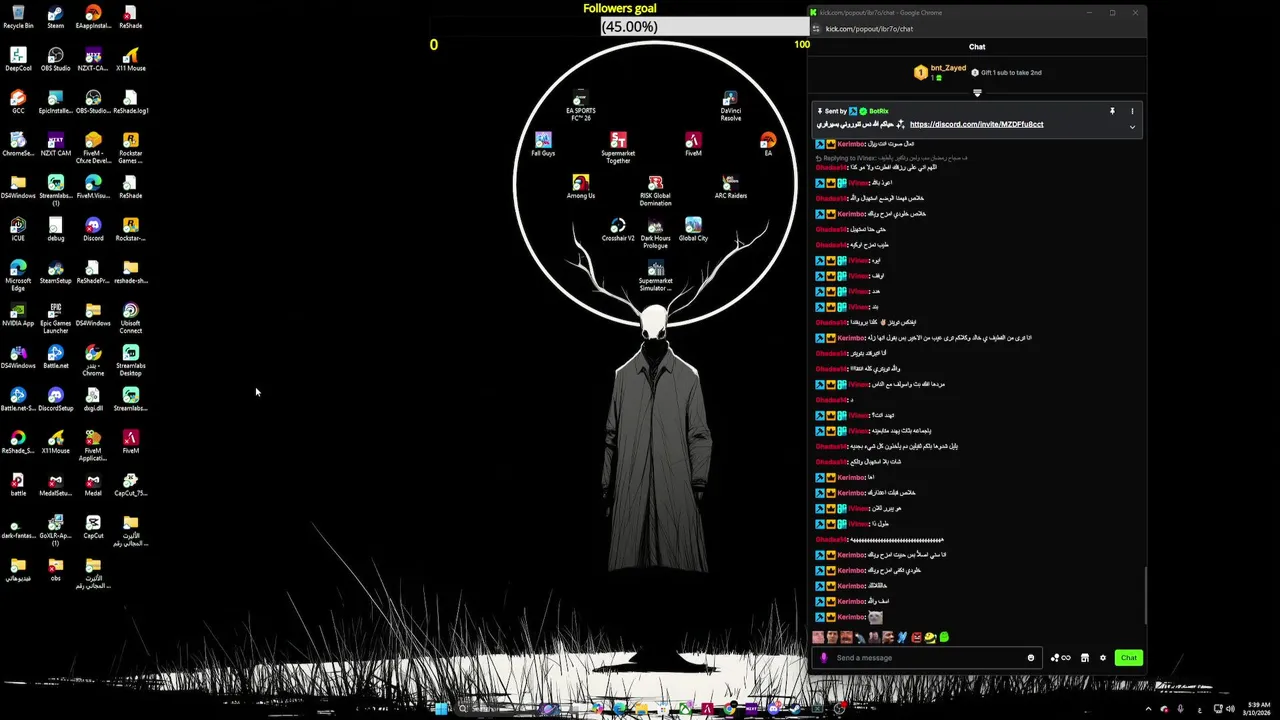Click the green Chat send button
The width and height of the screenshot is (1280, 720).
[x=1129, y=658]
